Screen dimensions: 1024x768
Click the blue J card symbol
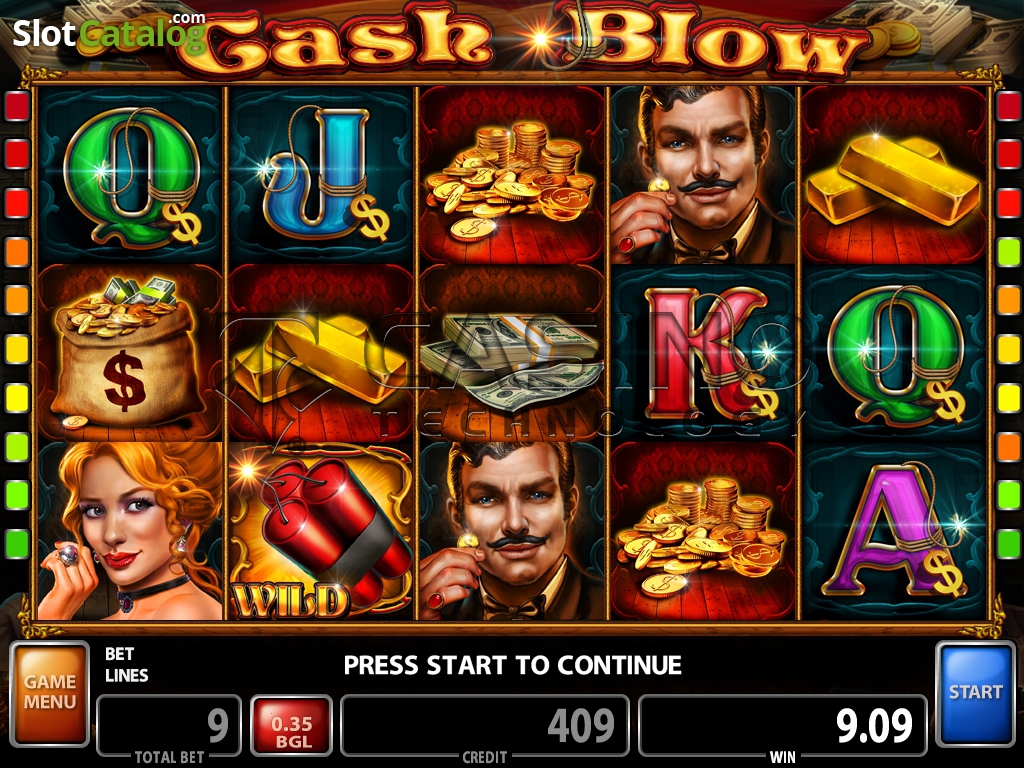point(321,175)
